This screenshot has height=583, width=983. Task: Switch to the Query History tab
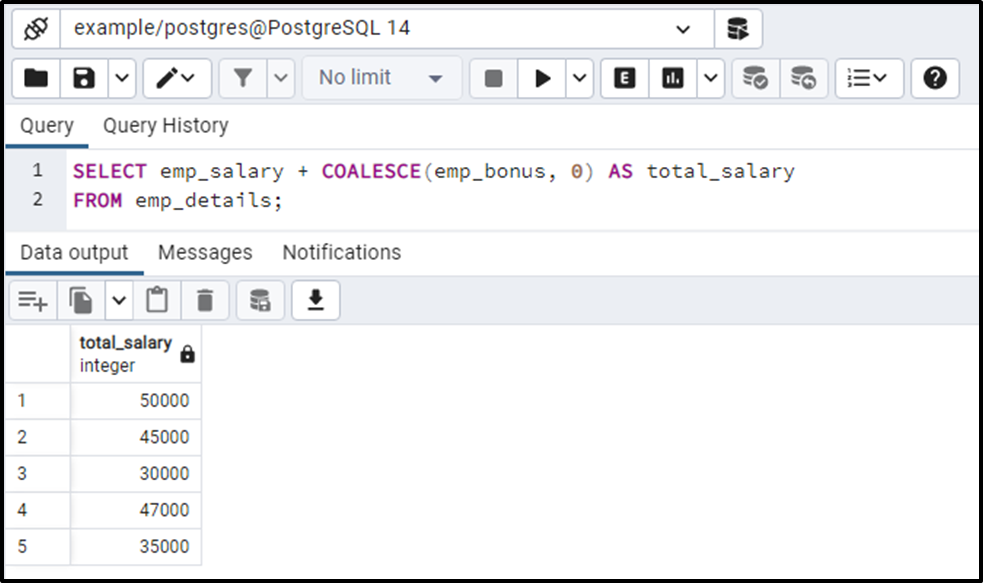pyautogui.click(x=165, y=125)
